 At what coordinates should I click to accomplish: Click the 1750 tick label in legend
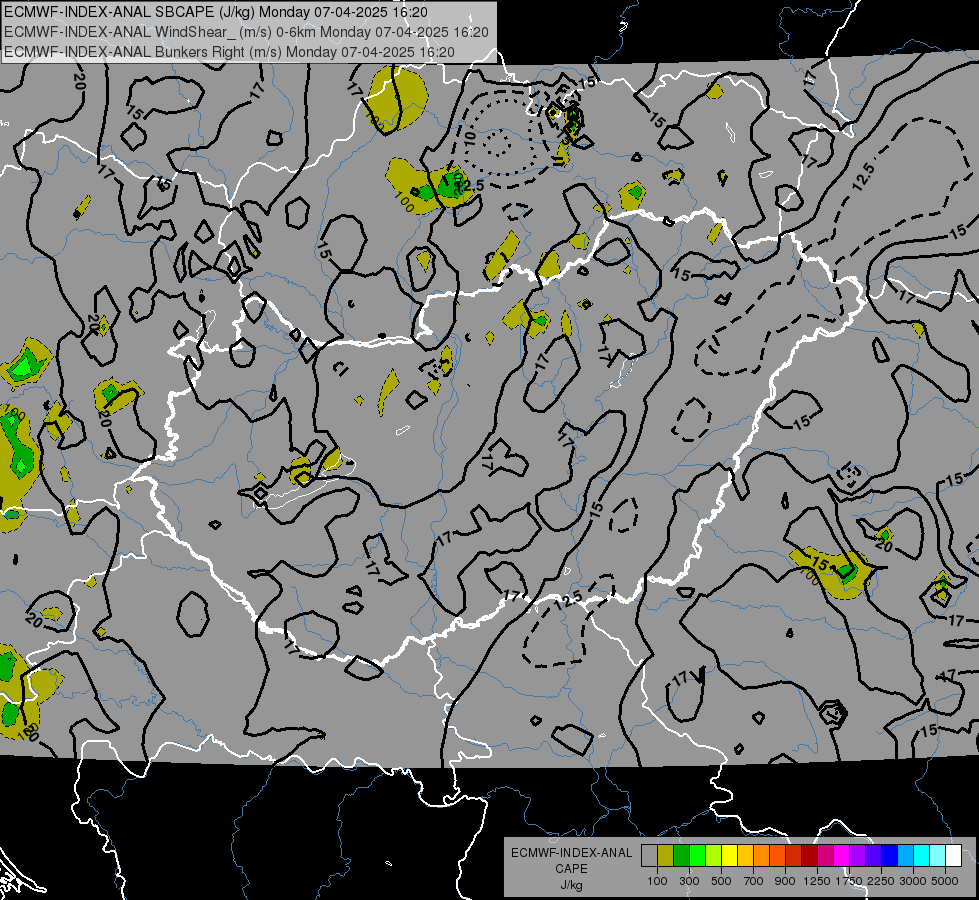pos(849,881)
